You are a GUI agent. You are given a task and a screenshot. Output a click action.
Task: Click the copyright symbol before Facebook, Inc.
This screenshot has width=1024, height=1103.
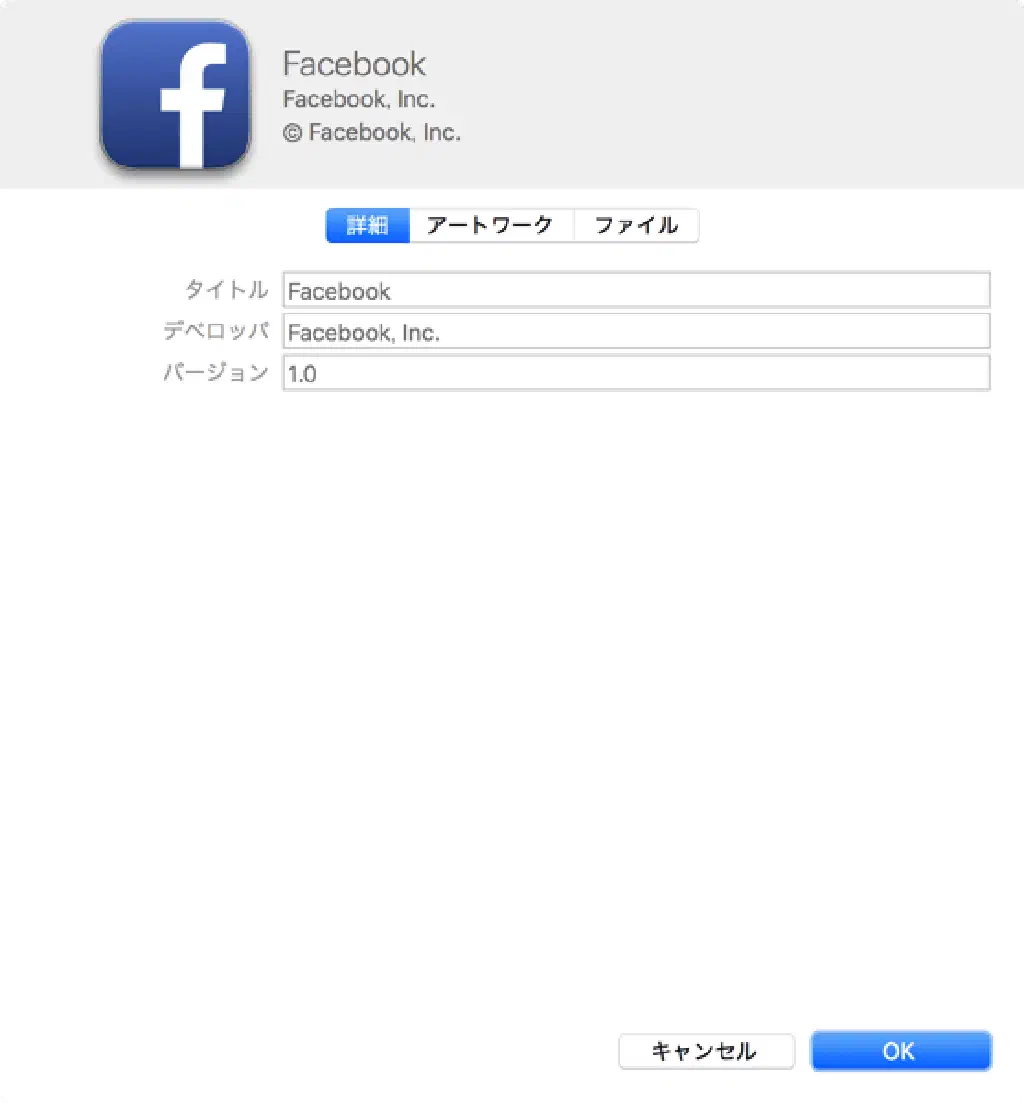tap(293, 132)
